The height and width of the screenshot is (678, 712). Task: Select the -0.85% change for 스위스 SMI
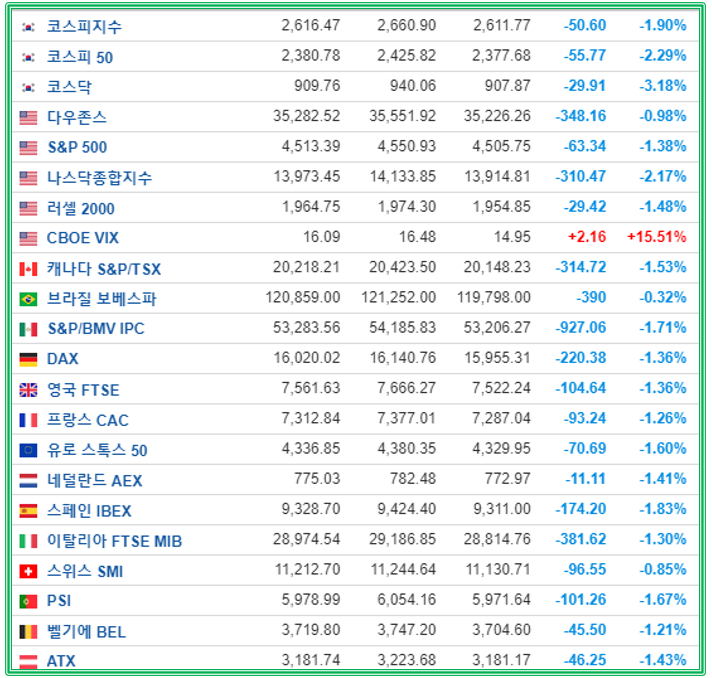663,569
